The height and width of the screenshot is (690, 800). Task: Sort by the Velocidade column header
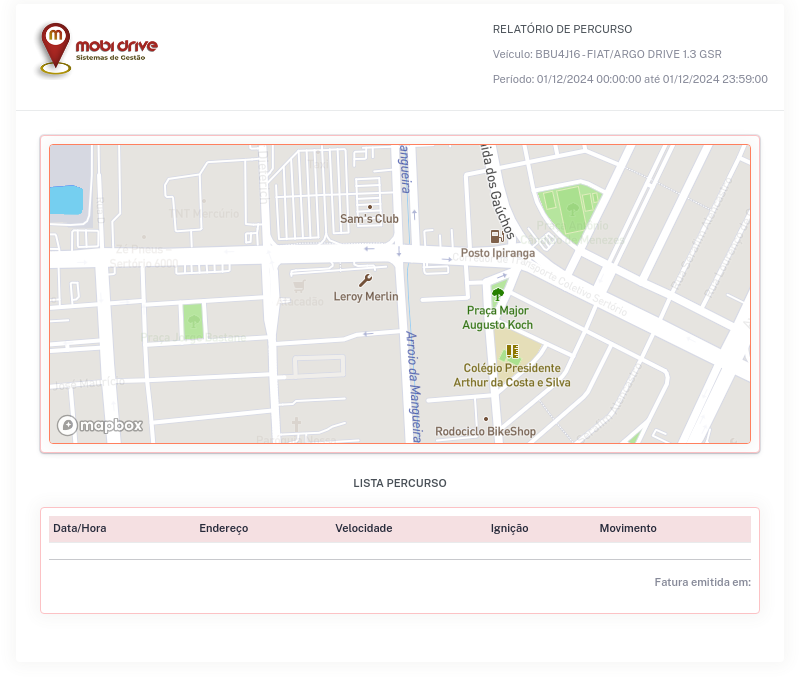[363, 528]
